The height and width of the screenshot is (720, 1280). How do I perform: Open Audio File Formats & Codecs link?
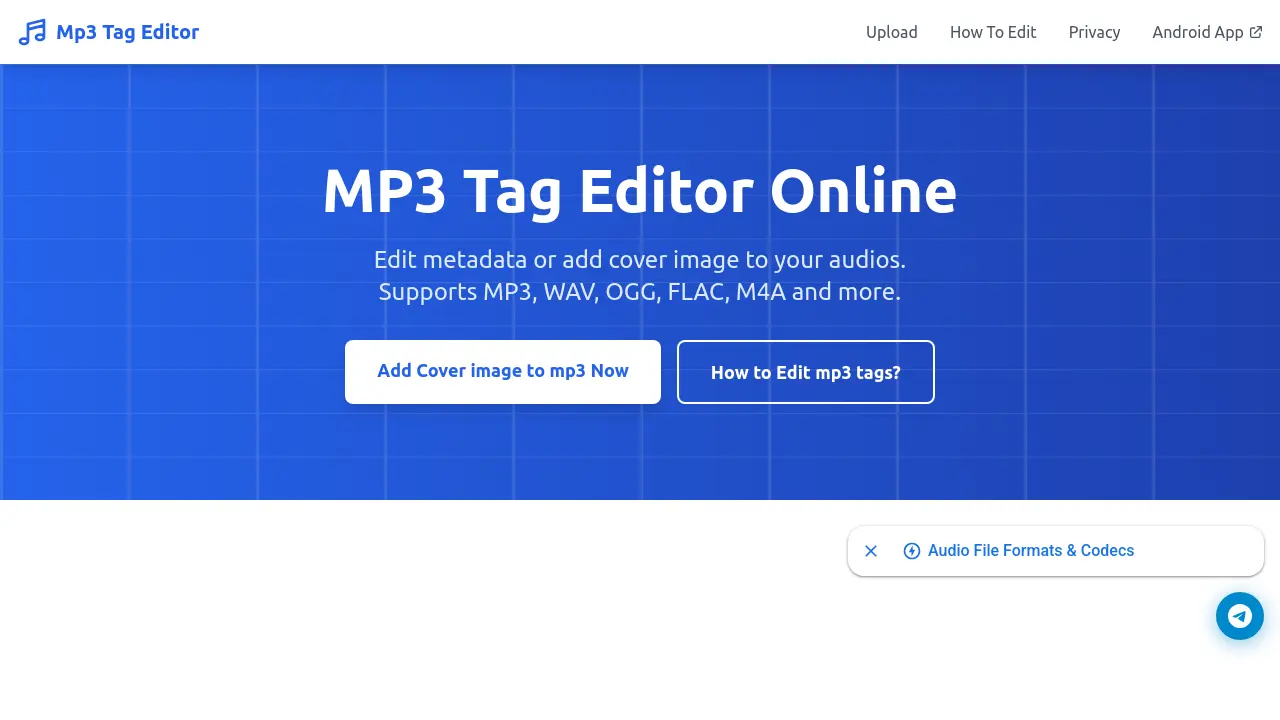coord(1031,551)
